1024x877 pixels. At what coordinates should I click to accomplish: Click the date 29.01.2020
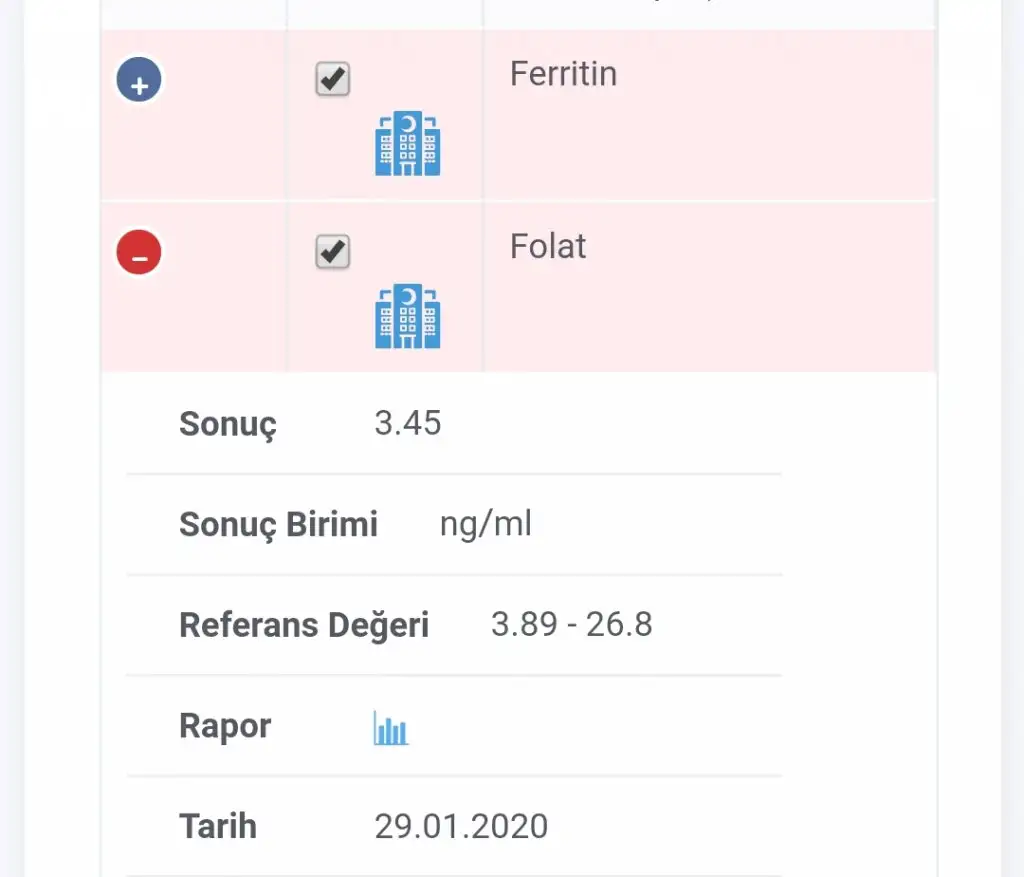pyautogui.click(x=461, y=826)
